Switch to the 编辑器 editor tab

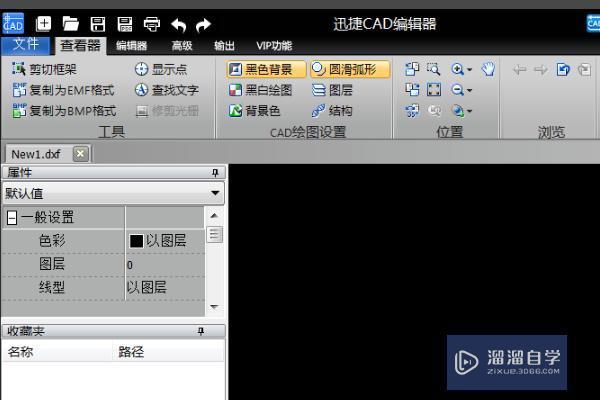131,46
